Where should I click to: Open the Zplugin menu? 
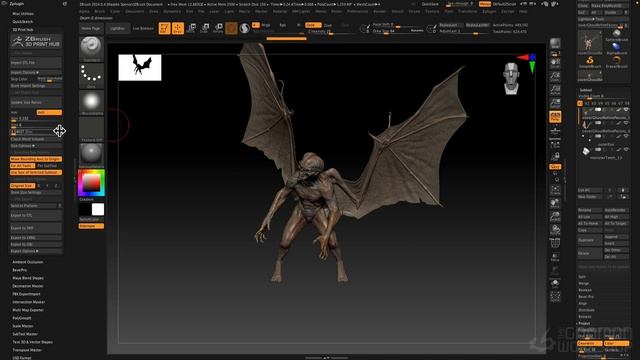[489, 11]
